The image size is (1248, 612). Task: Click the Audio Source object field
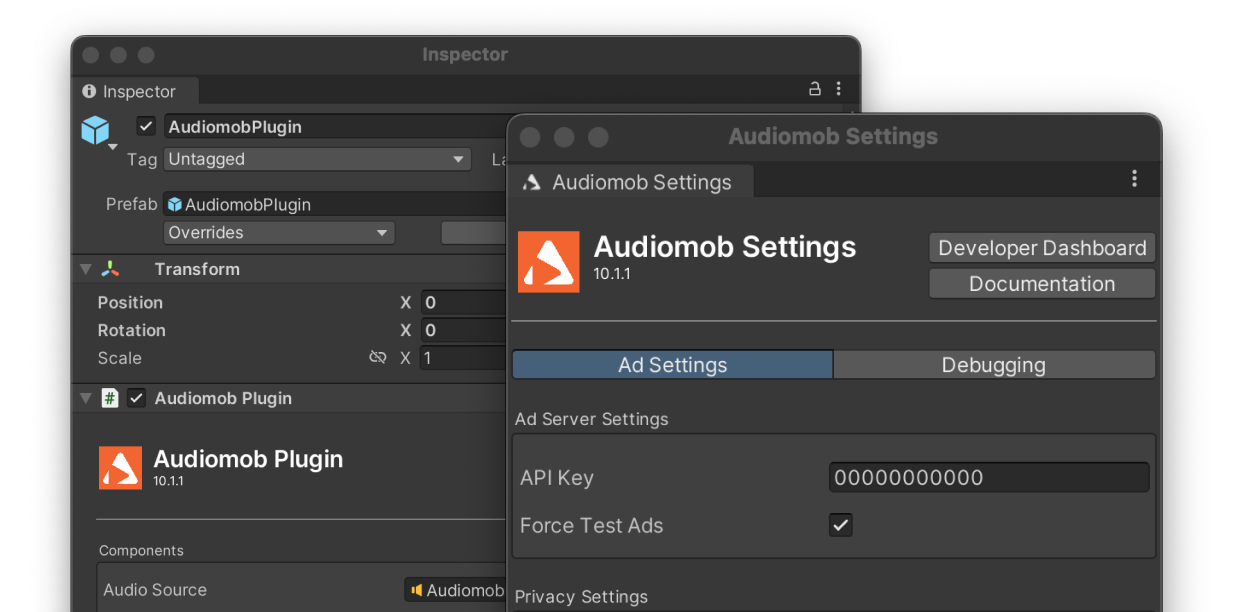455,590
